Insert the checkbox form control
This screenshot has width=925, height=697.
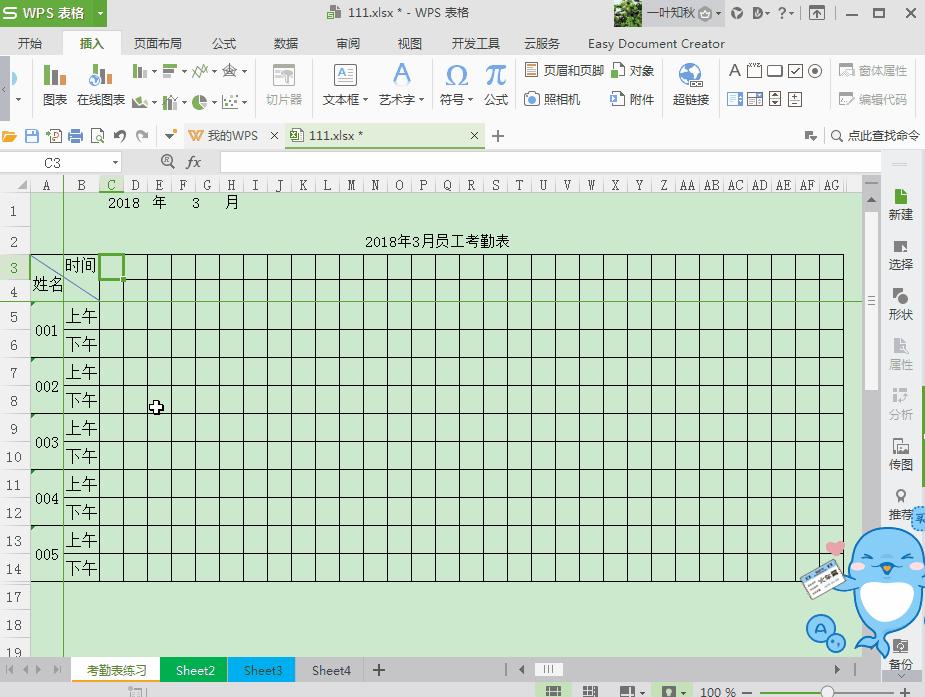point(795,71)
